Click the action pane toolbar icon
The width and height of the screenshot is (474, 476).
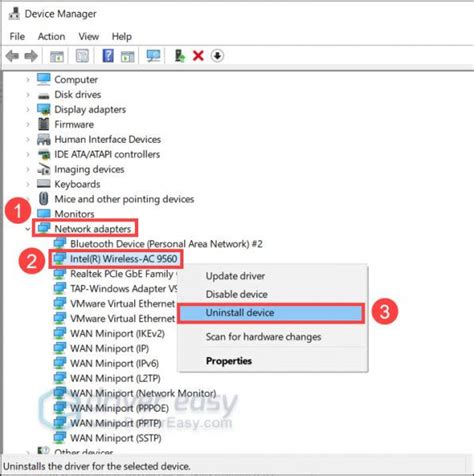pos(127,56)
